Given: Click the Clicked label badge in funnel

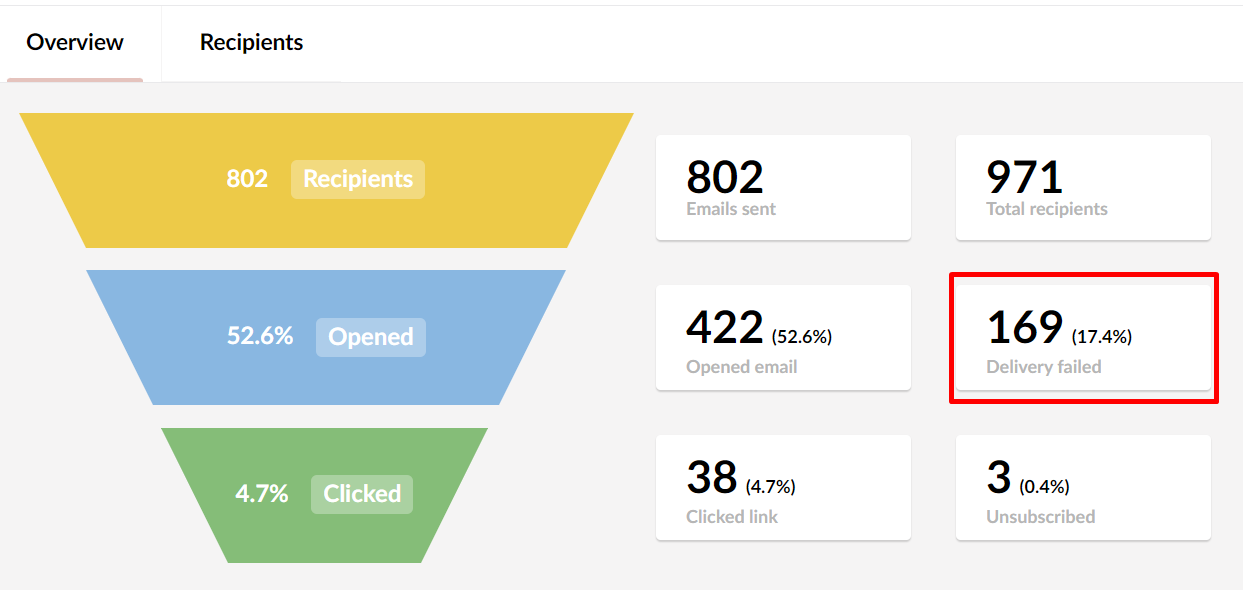Looking at the screenshot, I should (362, 494).
